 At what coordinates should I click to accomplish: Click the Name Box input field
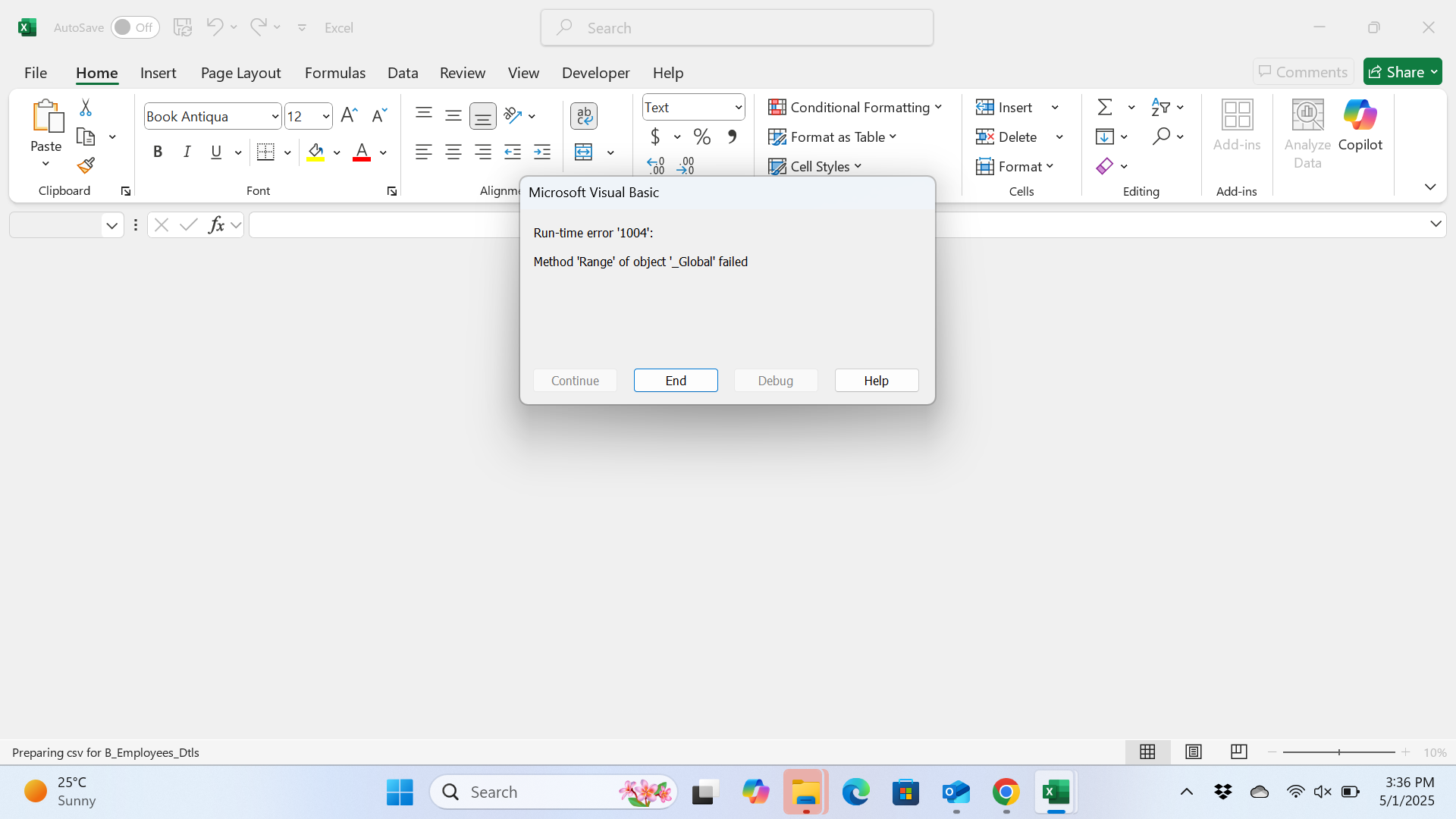coord(56,224)
